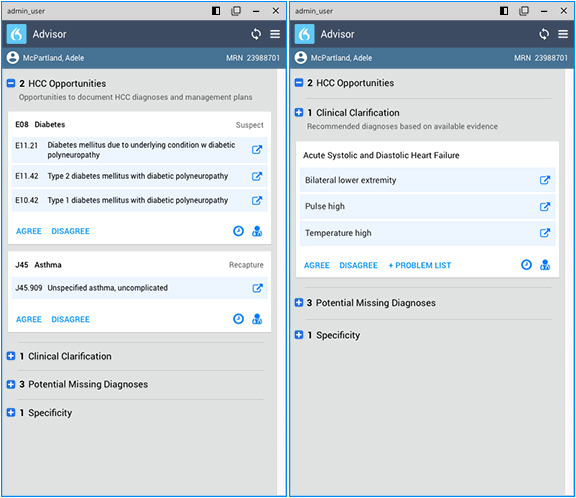Viewport: 576px width, 498px height.
Task: Expand Specificity section in right panel
Action: [x=299, y=335]
